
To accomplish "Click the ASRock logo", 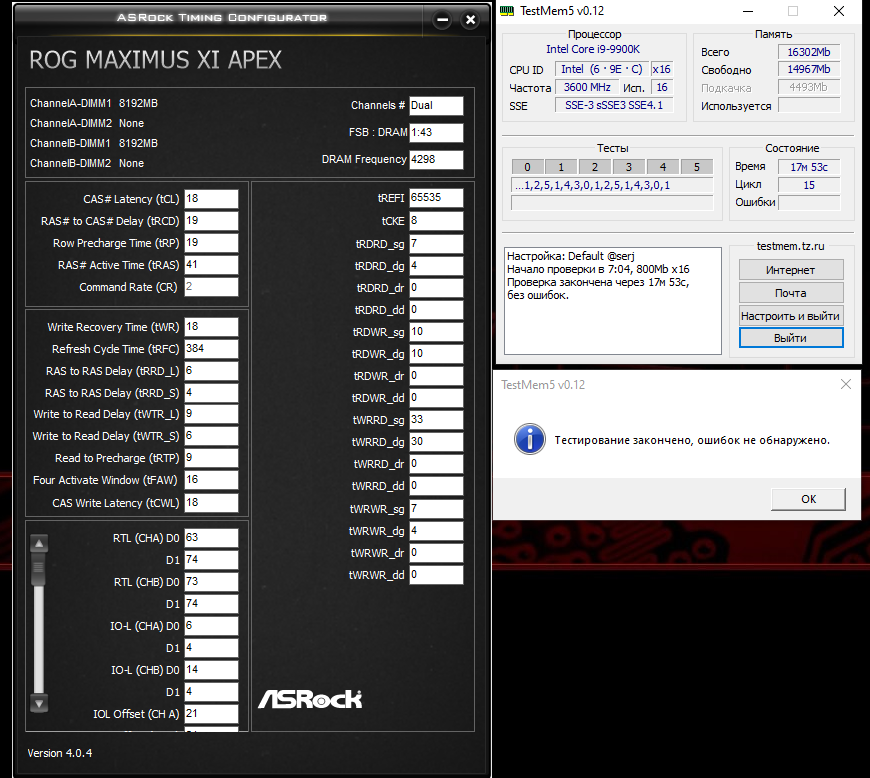I will pos(310,699).
